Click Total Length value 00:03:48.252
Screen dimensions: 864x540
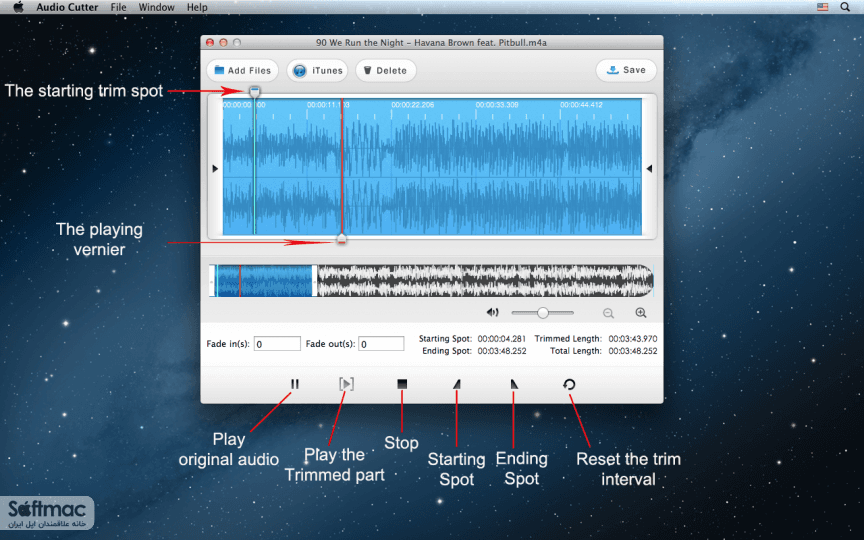(x=633, y=351)
